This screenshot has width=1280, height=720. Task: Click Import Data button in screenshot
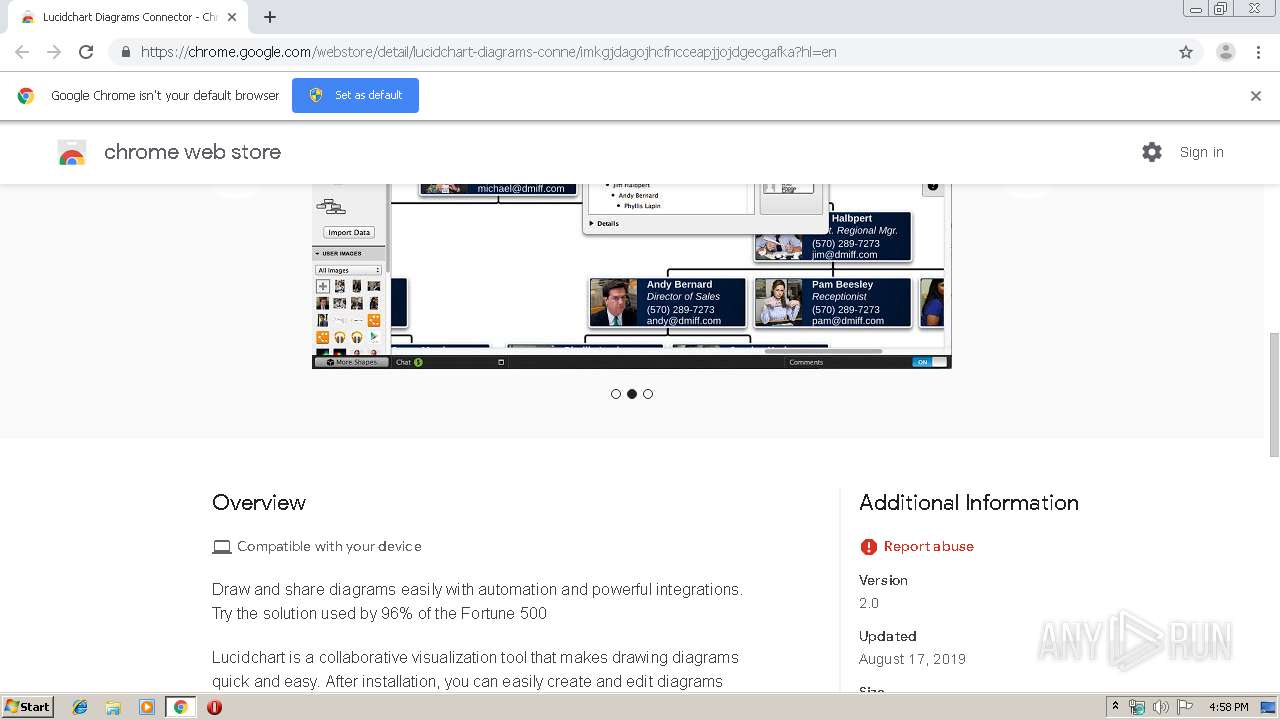(349, 232)
